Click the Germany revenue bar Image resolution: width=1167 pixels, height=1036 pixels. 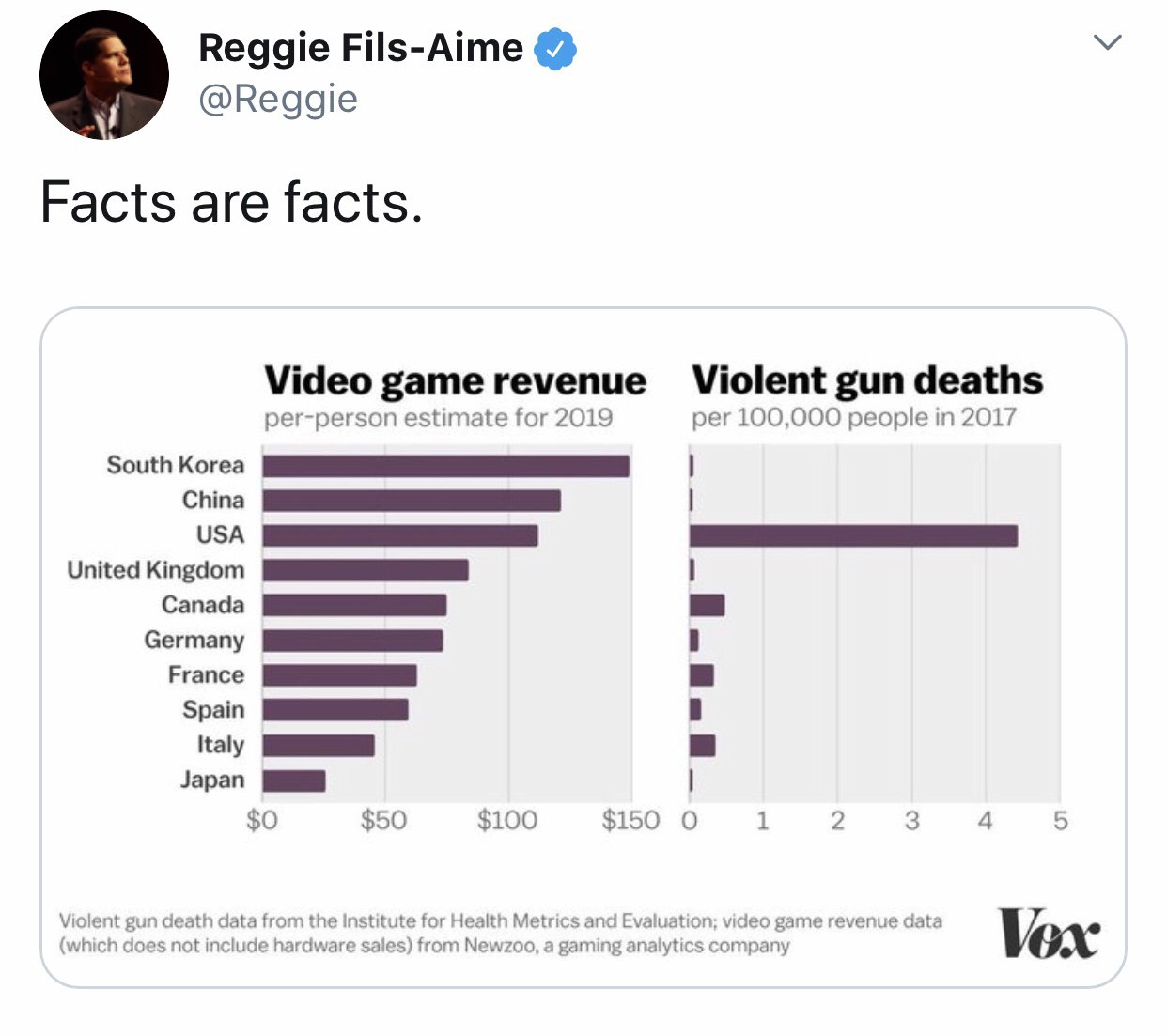click(352, 641)
